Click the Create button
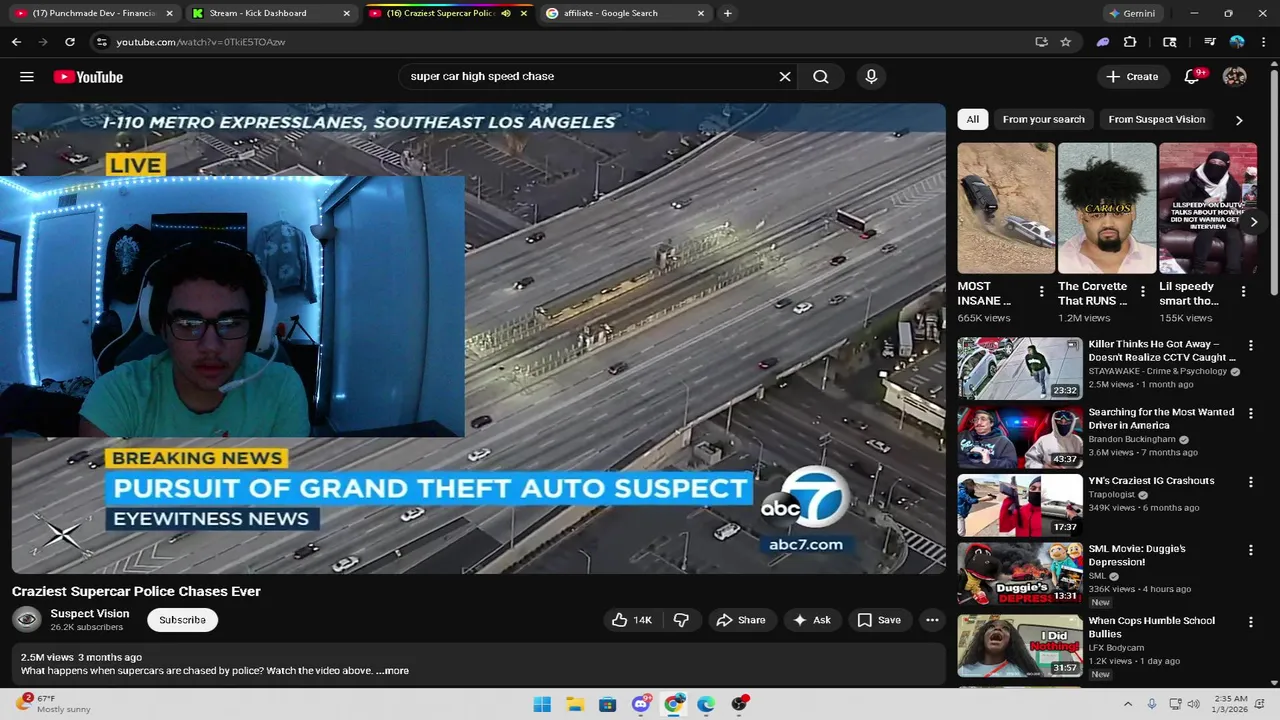Viewport: 1280px width, 720px height. point(1132,76)
